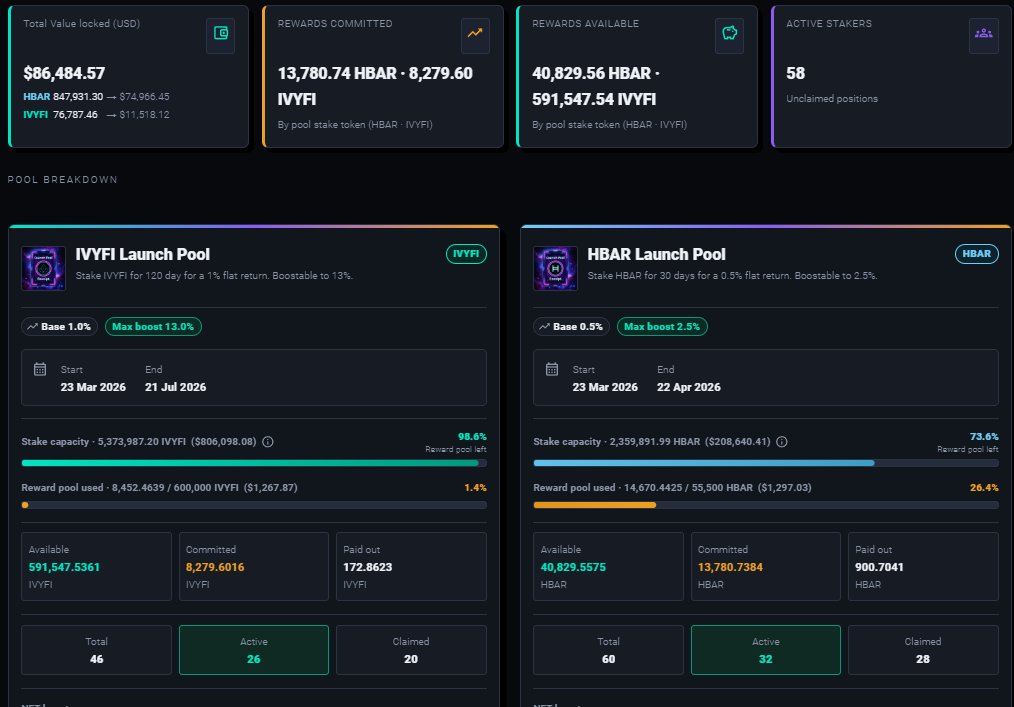The height and width of the screenshot is (707, 1014).
Task: Click the people group icon in Active Stakers card
Action: 984,33
